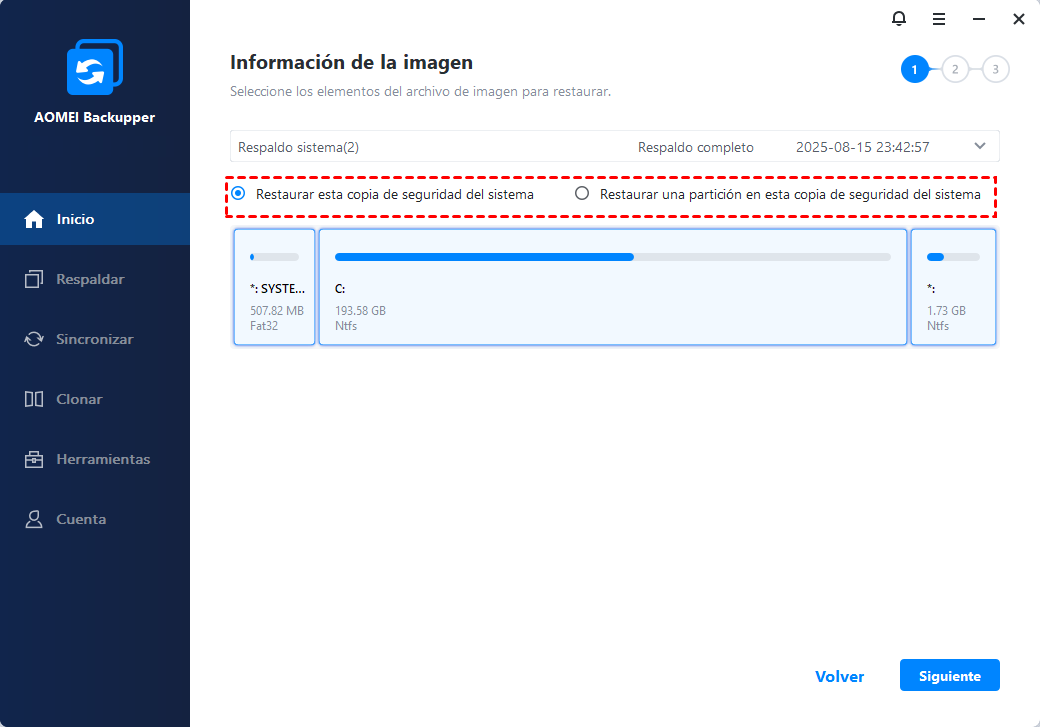This screenshot has height=727, width=1040.
Task: Select Restaurar esta copia de seguridad radio
Action: (x=238, y=194)
